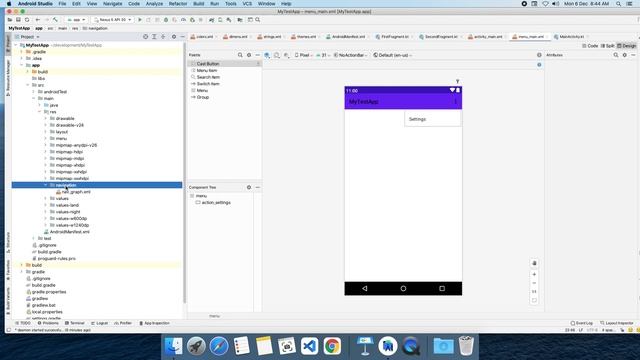
Task: Click zoom in plus on design surface
Action: tap(534, 274)
